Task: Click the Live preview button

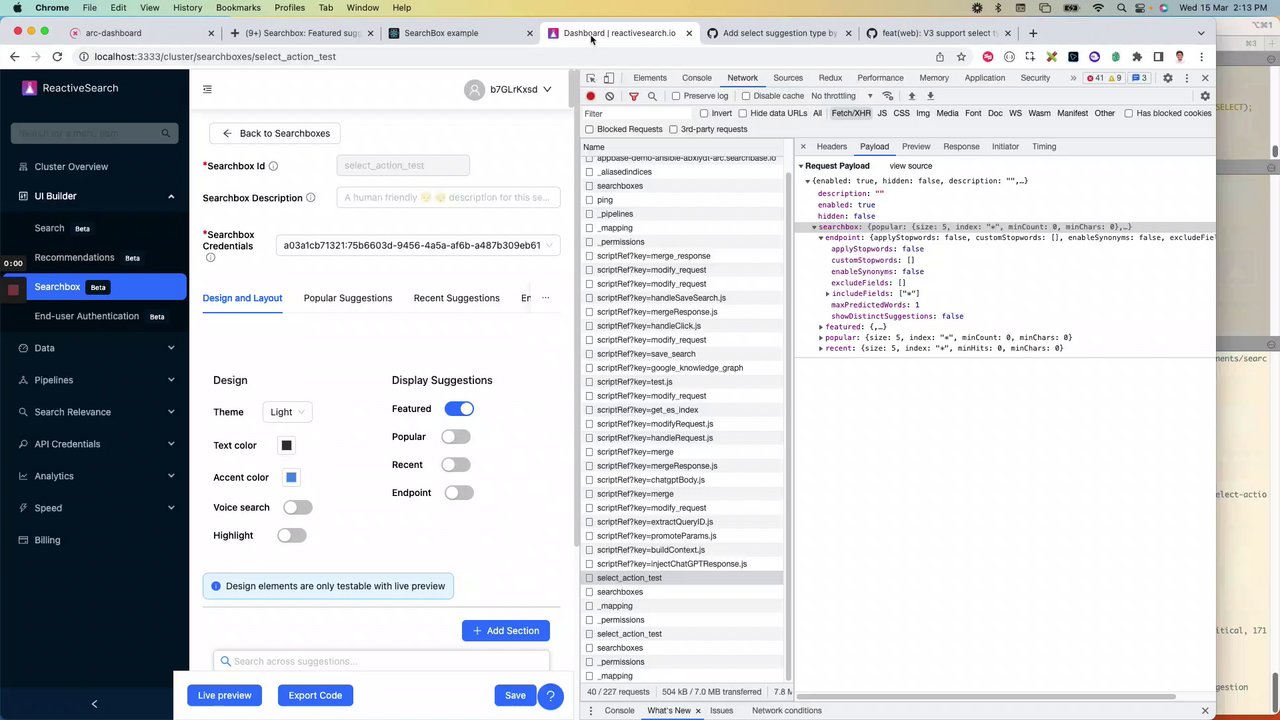Action: (x=225, y=696)
